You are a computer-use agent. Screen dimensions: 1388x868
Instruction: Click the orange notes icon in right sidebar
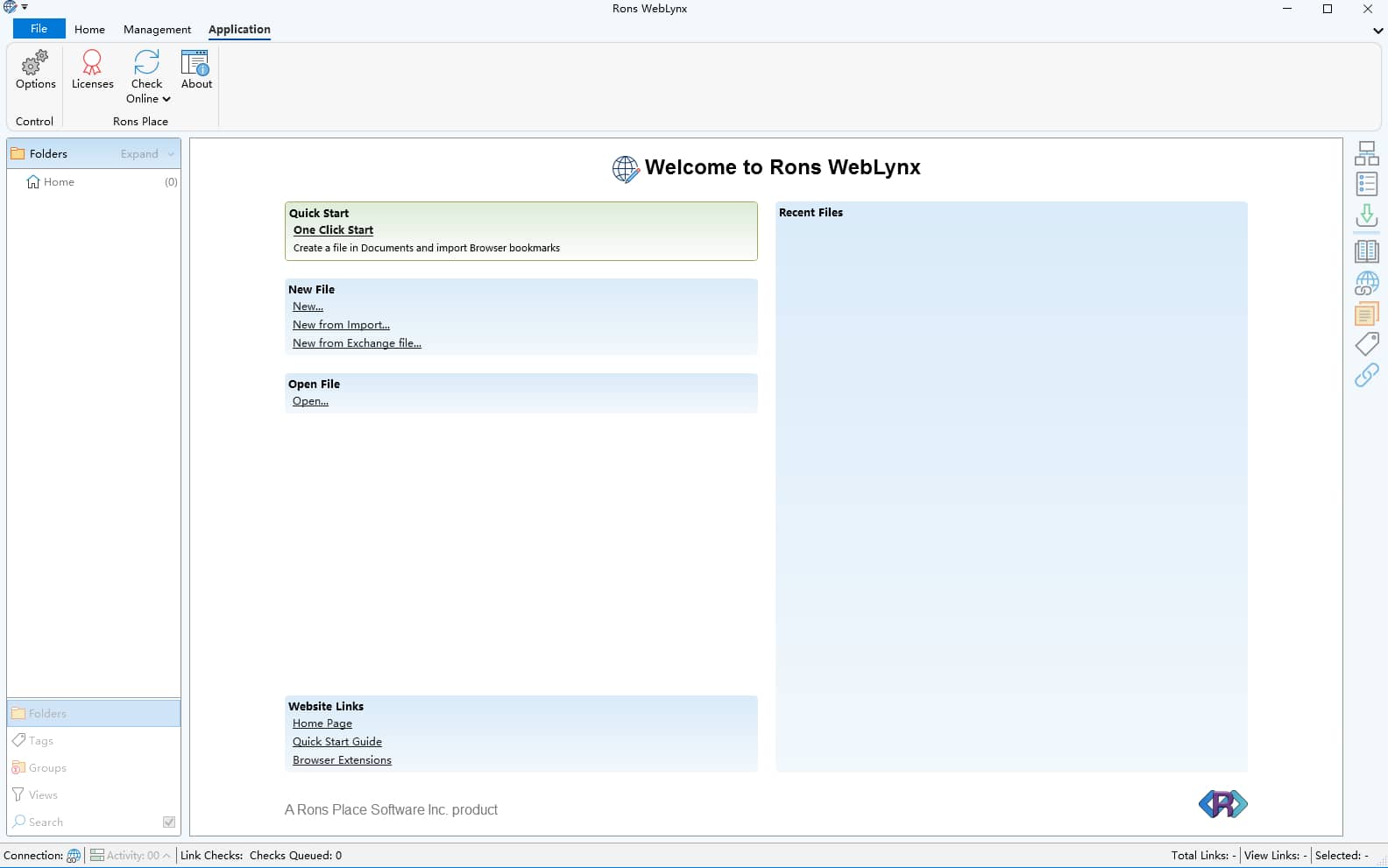click(x=1366, y=314)
